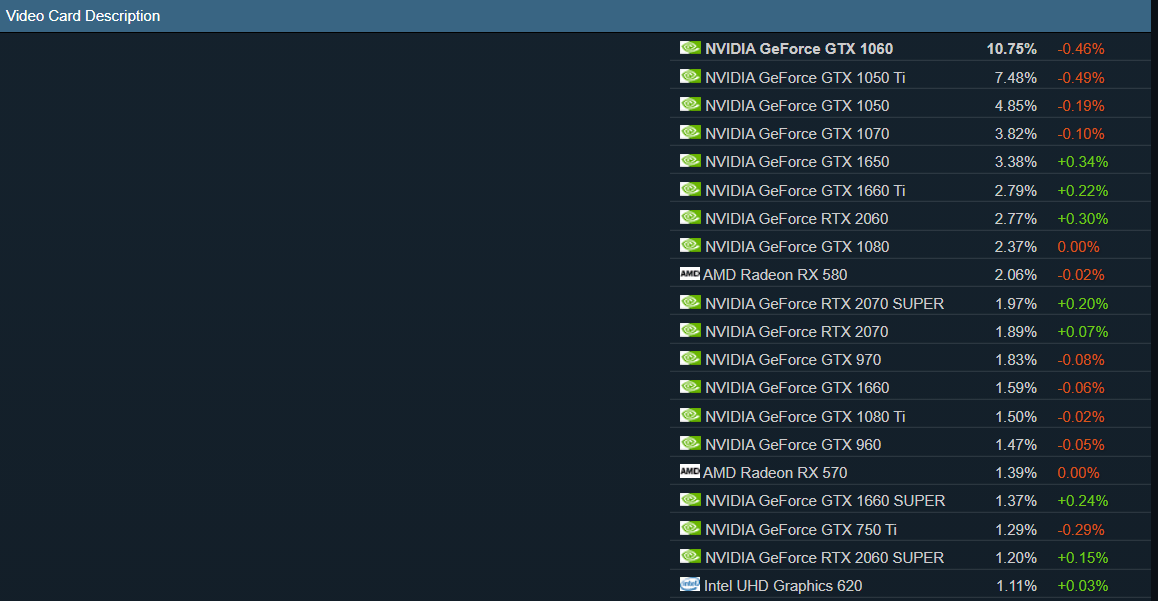Collapse the Video Card Description section header

click(x=83, y=15)
